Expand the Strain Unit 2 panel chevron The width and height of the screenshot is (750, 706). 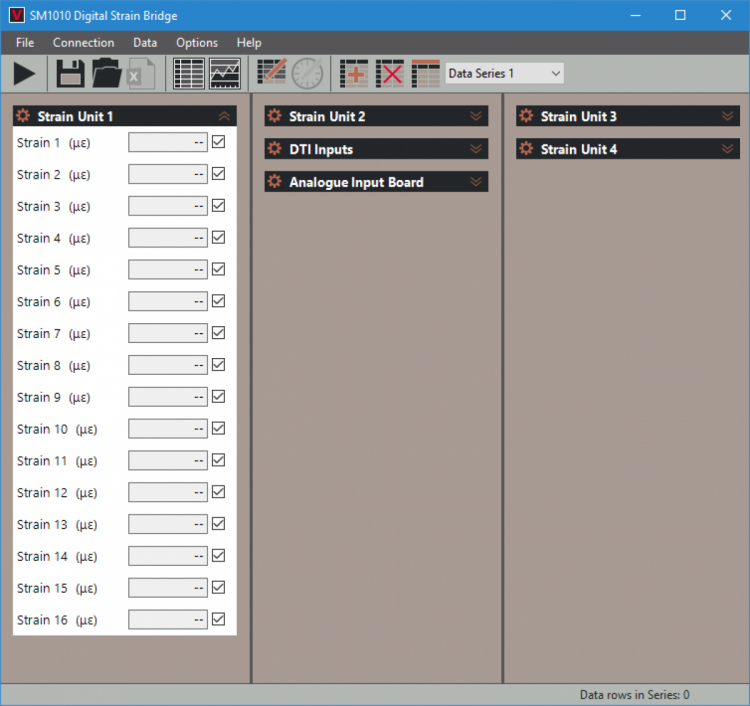click(x=476, y=116)
